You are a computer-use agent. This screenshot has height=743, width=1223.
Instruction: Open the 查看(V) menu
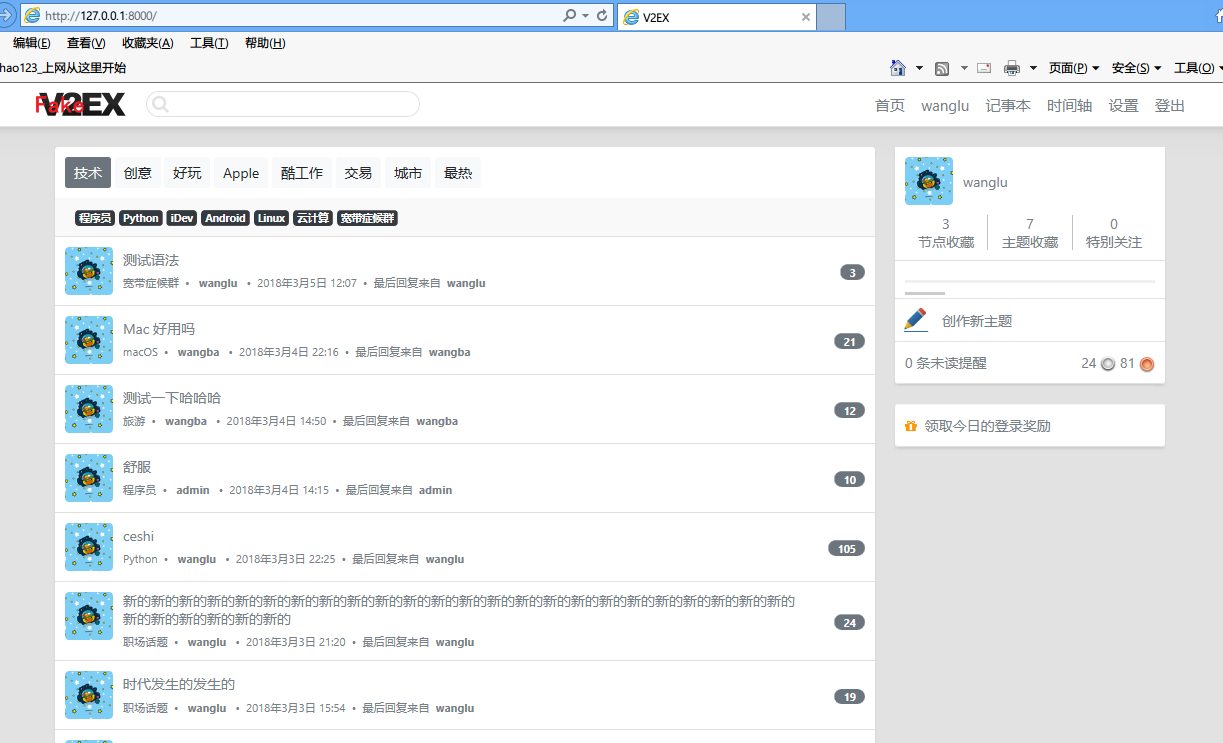(86, 43)
